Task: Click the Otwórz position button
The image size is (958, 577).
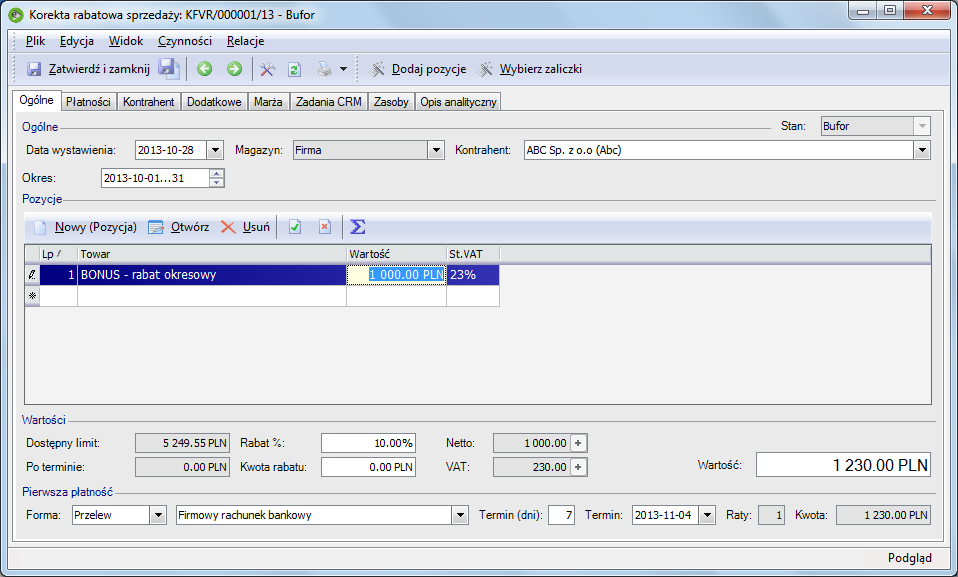Action: [179, 227]
